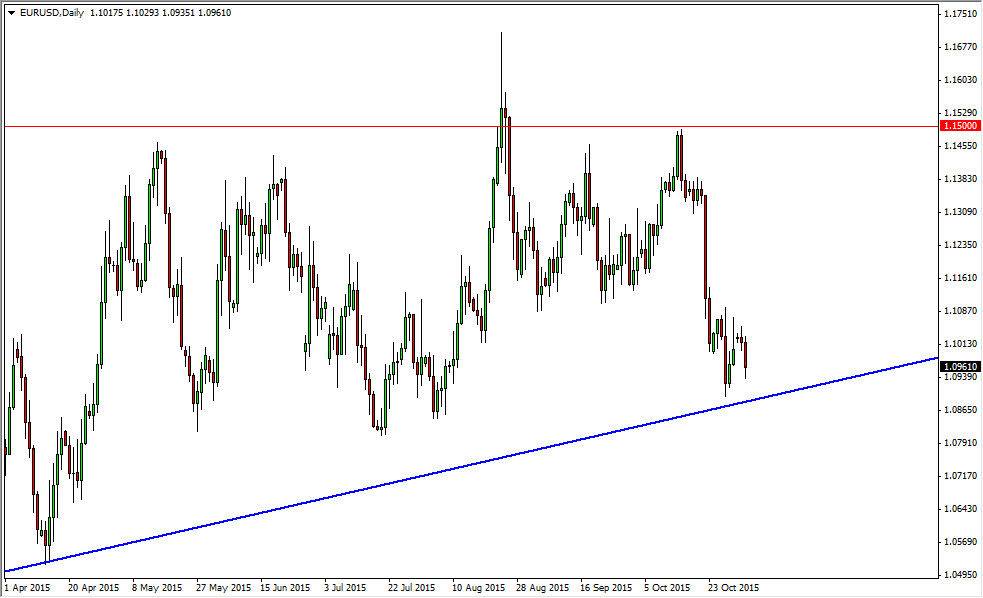Select the rightmost red candlestick on chart

[x=746, y=355]
